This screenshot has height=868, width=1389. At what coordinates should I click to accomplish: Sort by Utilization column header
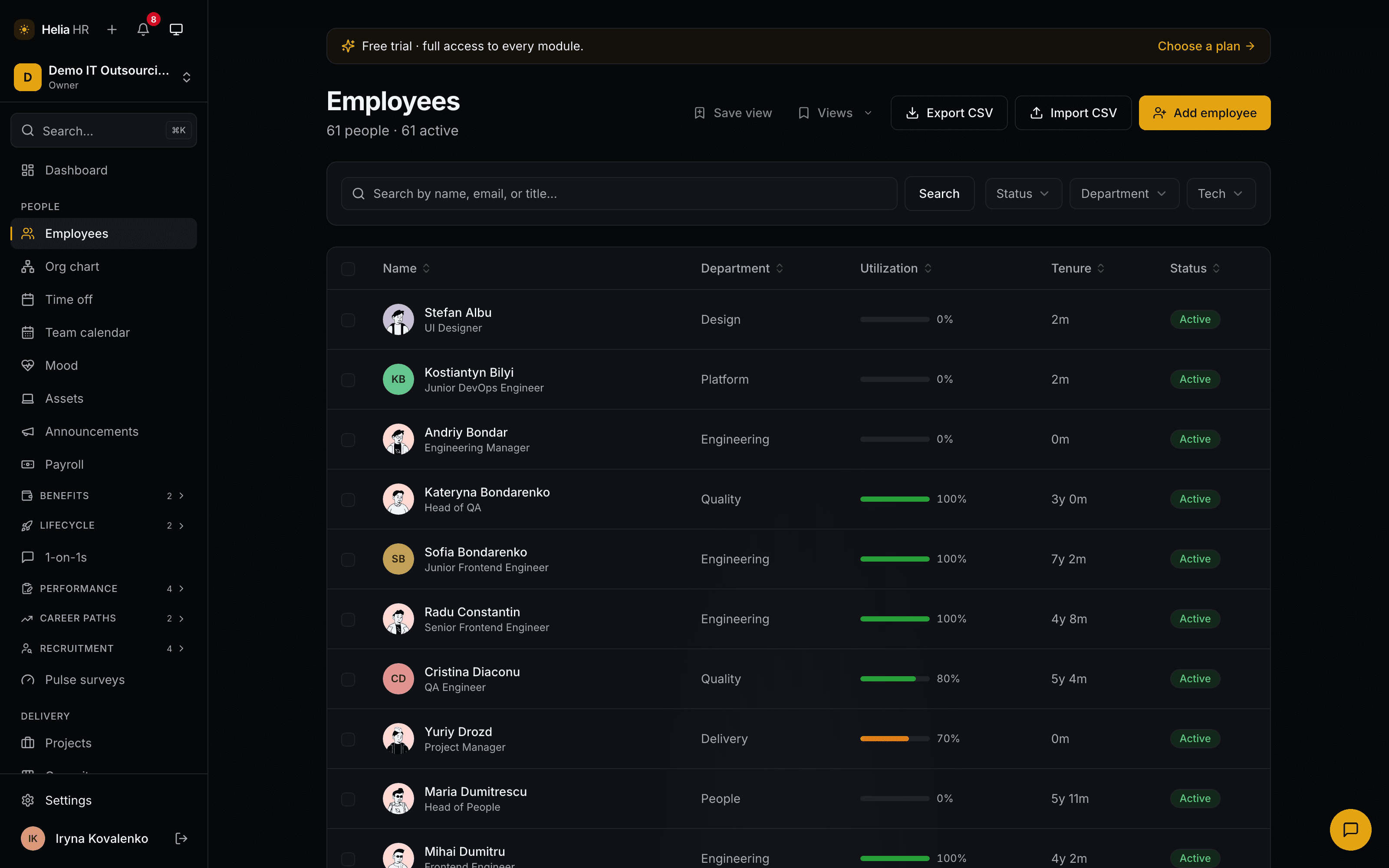[895, 268]
